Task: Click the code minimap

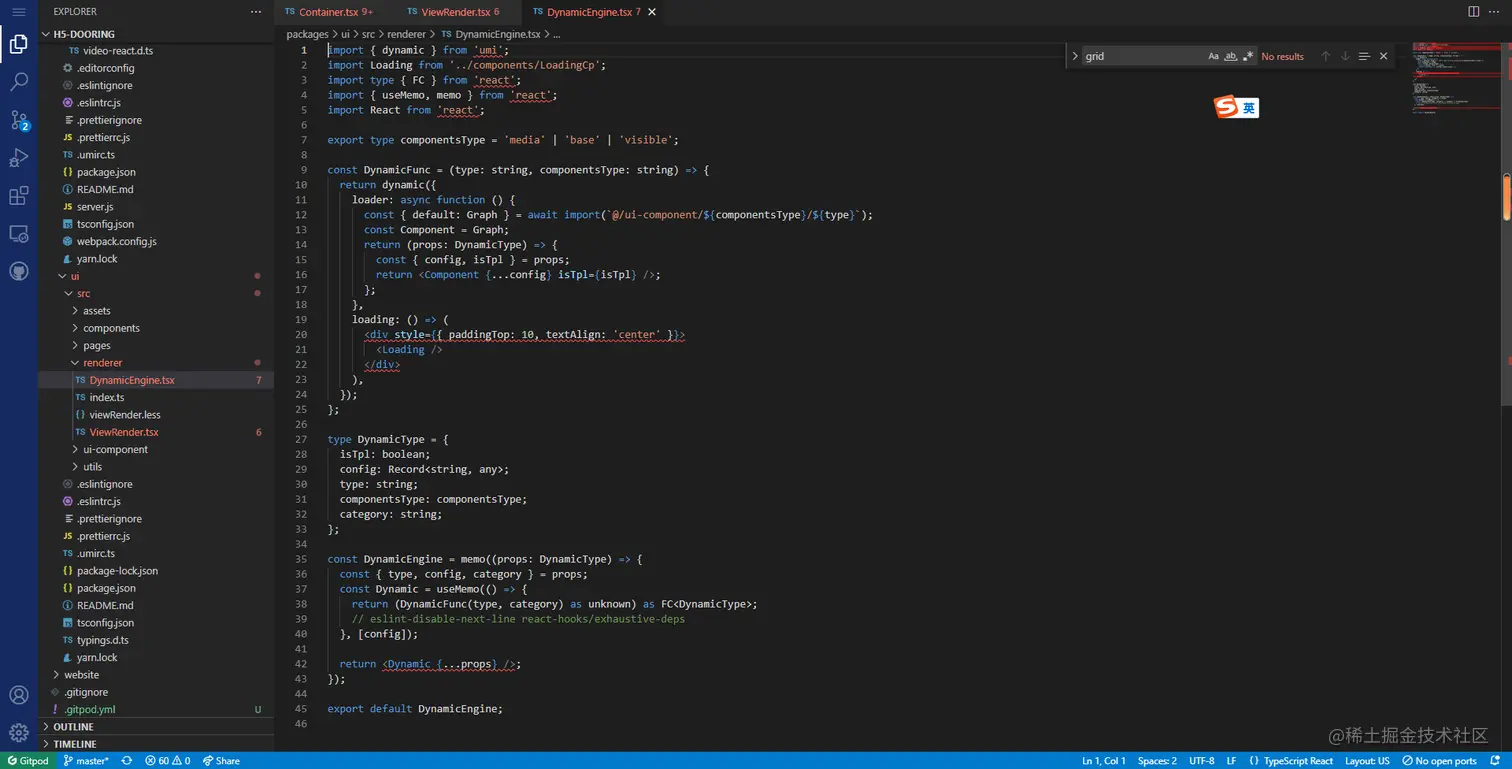Action: click(x=1456, y=78)
